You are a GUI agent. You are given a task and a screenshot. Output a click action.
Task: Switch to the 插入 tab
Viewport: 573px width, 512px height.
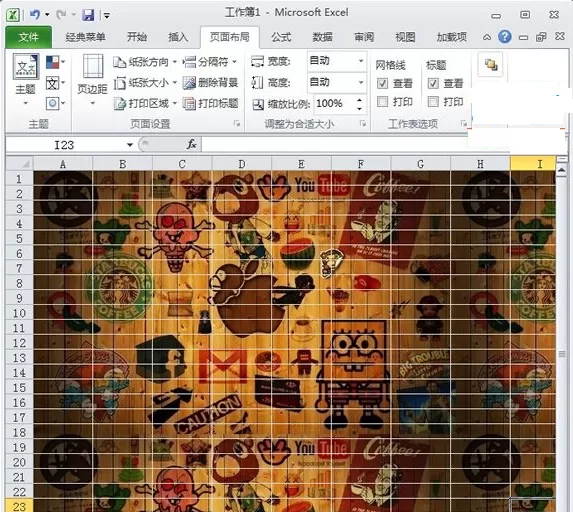pos(178,37)
